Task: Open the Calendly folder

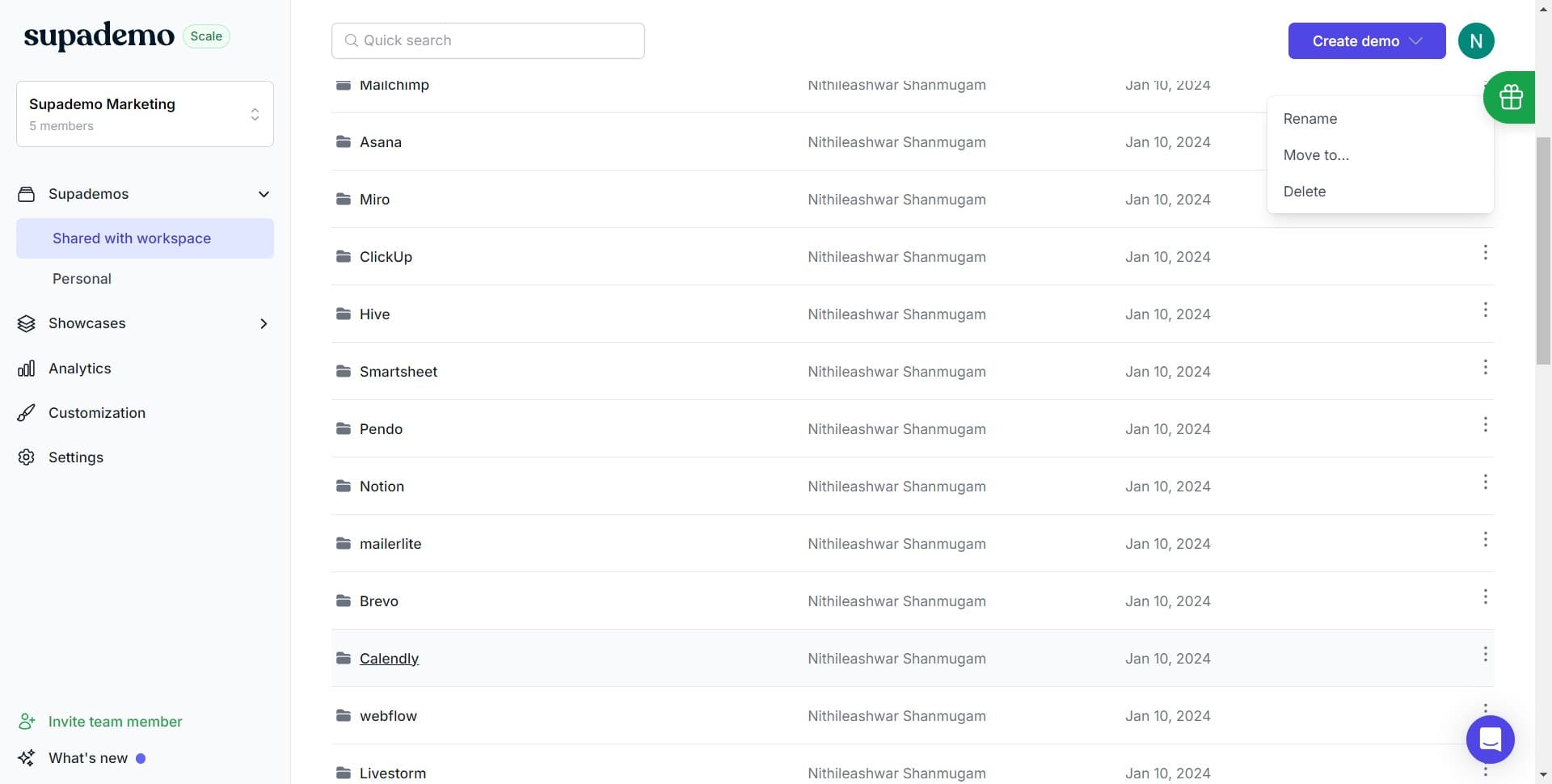Action: [x=389, y=659]
